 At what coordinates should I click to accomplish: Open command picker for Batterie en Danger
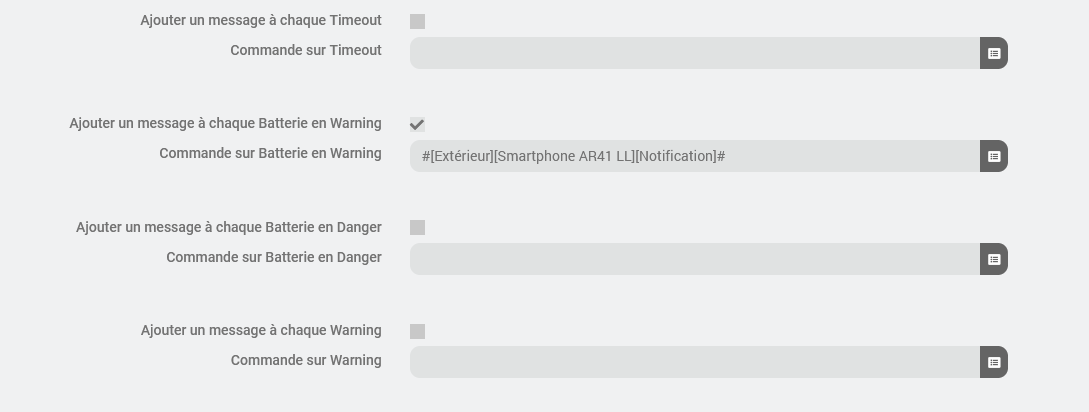point(993,259)
